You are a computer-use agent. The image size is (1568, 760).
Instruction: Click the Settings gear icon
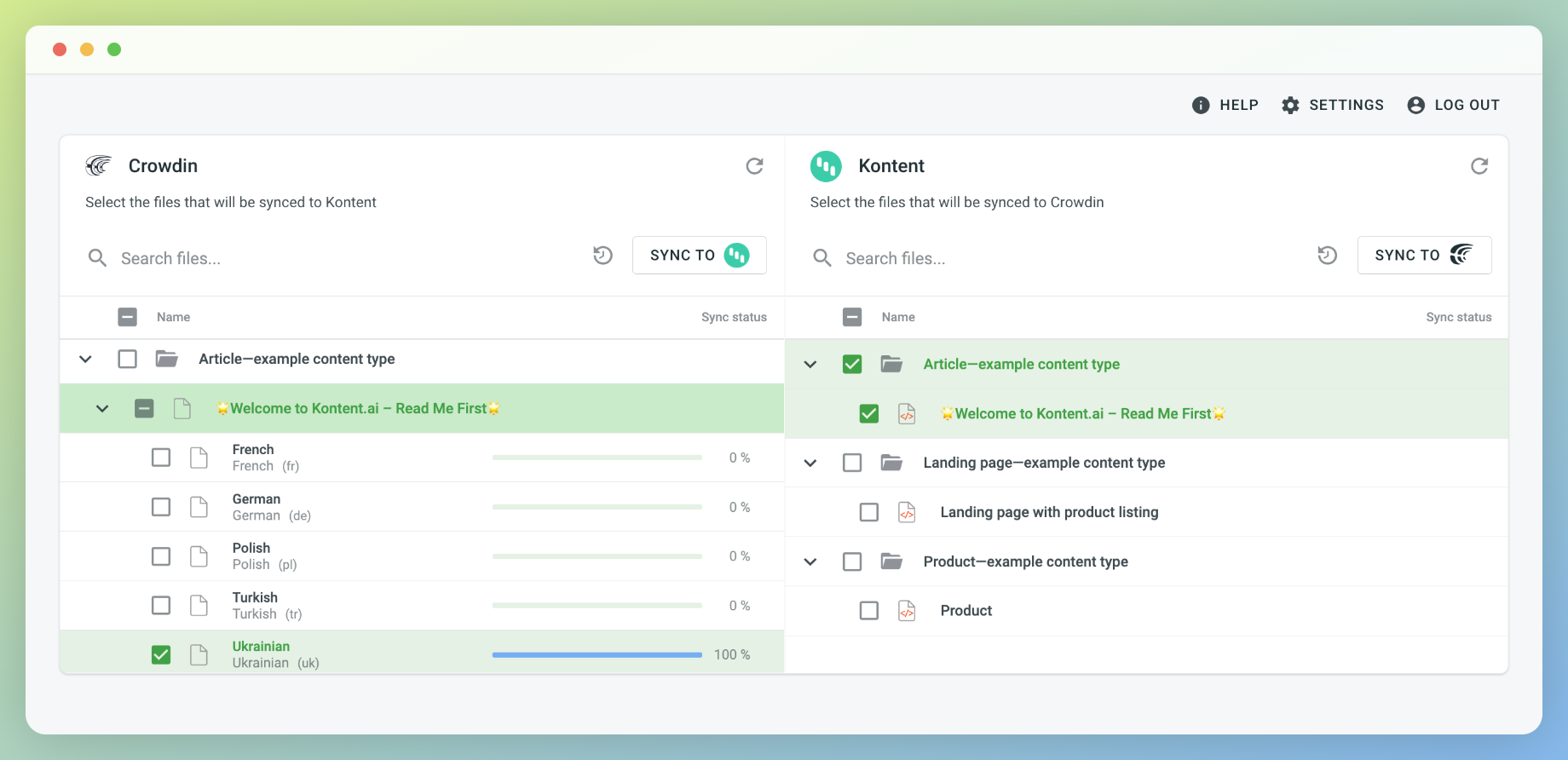[1291, 105]
